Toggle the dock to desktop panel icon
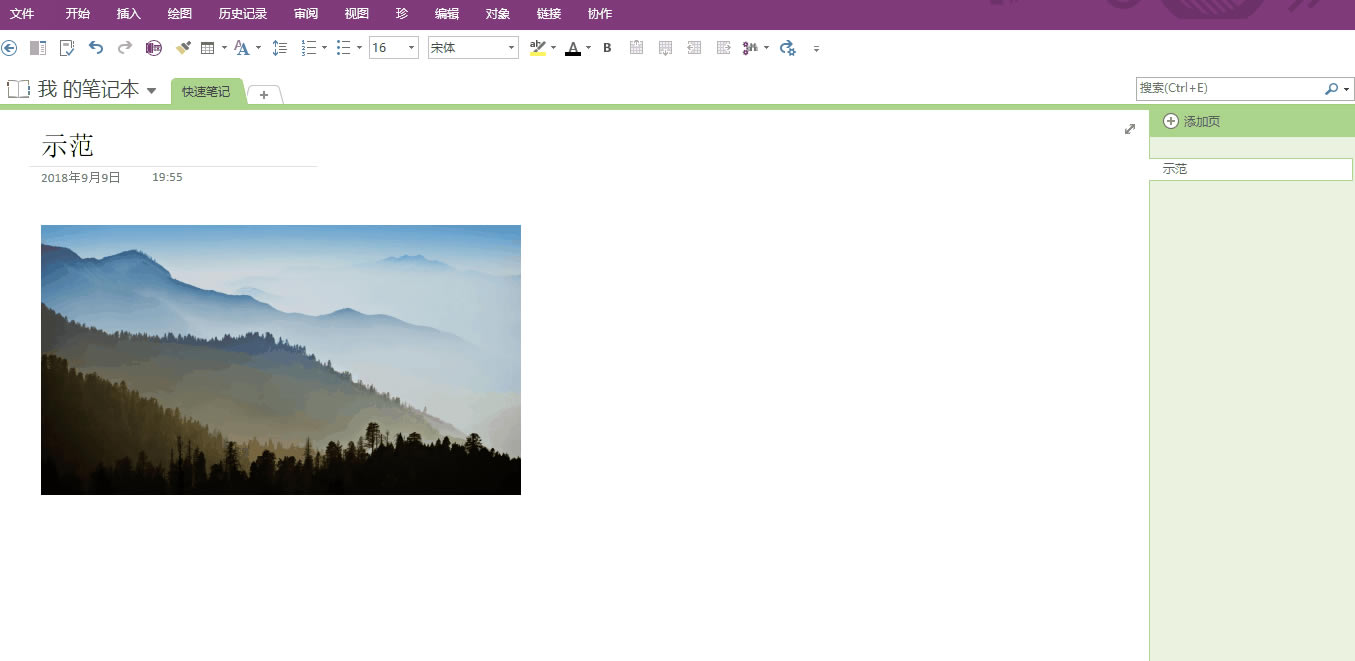 pyautogui.click(x=38, y=47)
